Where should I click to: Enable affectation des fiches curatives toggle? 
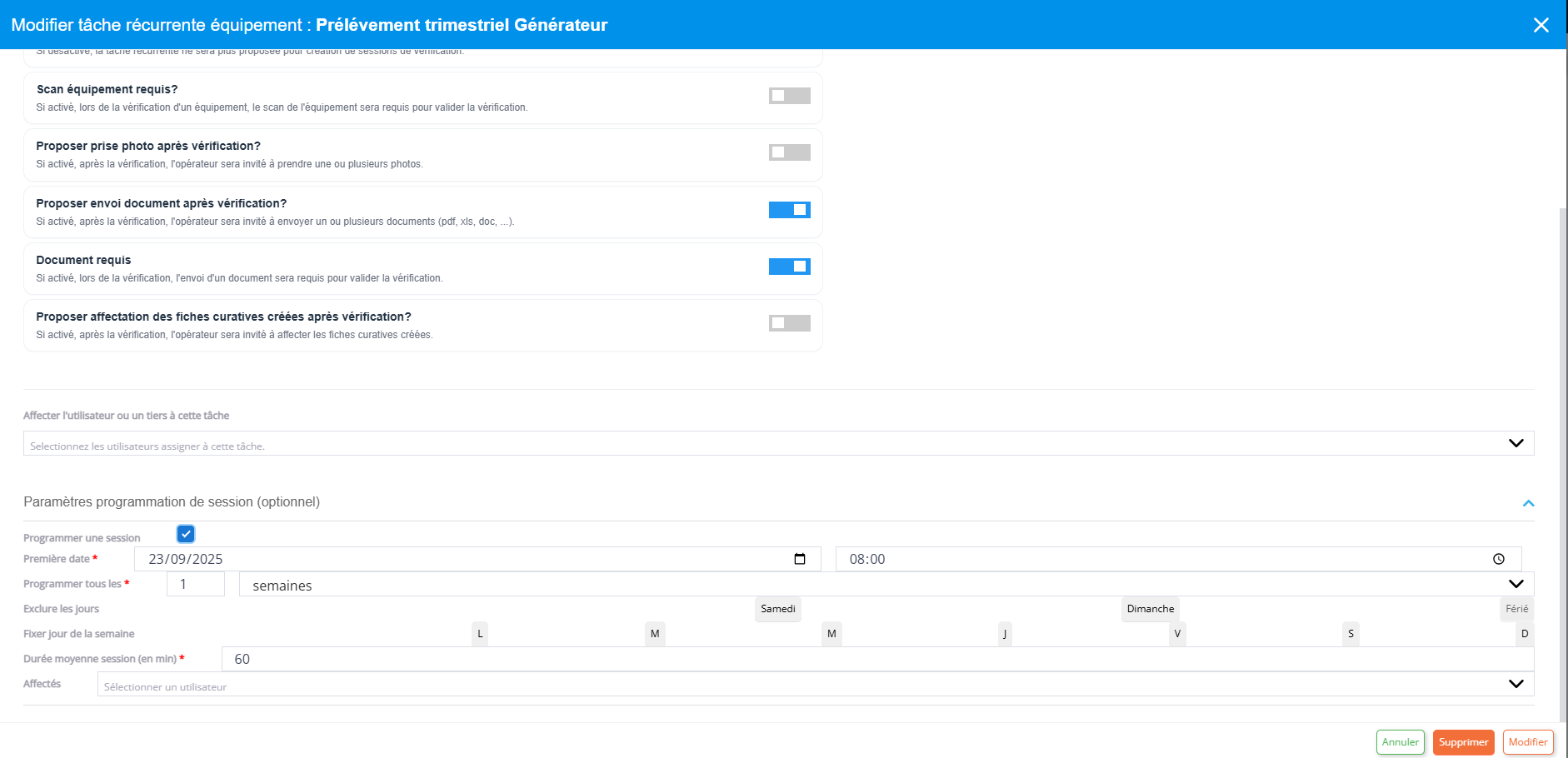(789, 323)
